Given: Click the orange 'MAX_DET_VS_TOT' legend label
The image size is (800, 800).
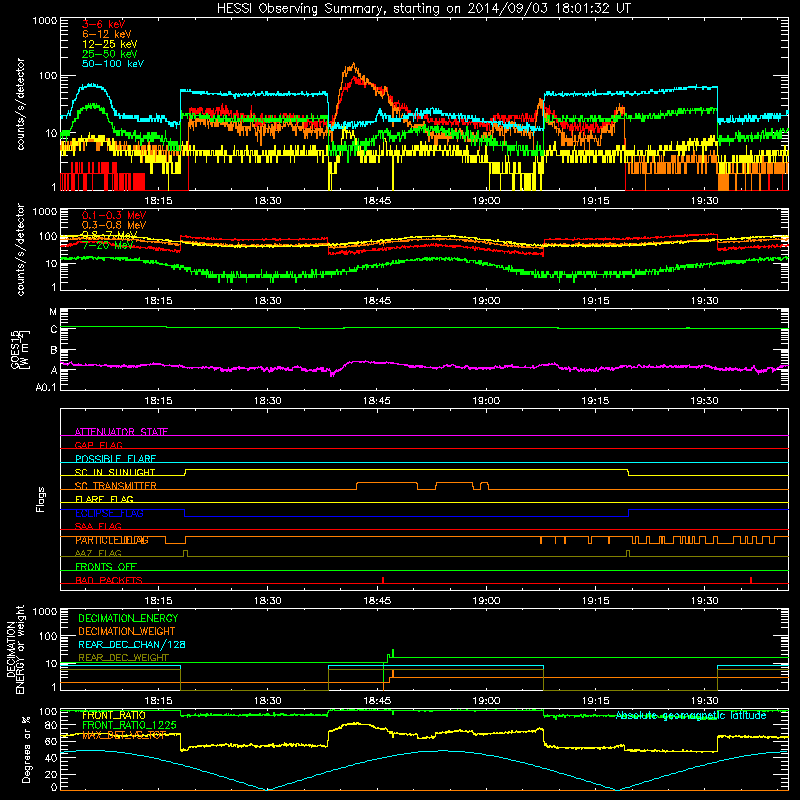Looking at the screenshot, I should (x=124, y=735).
